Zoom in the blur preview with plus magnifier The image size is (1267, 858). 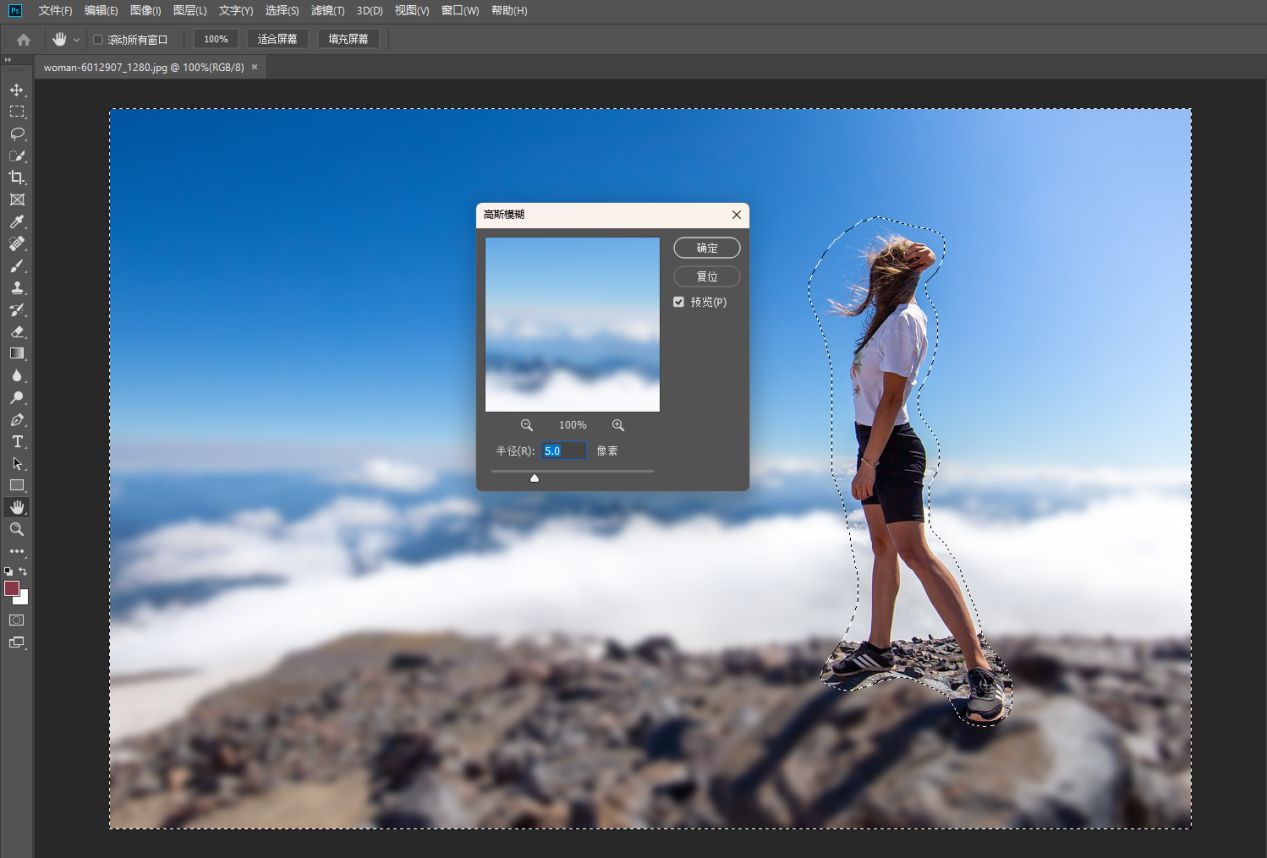click(x=618, y=424)
